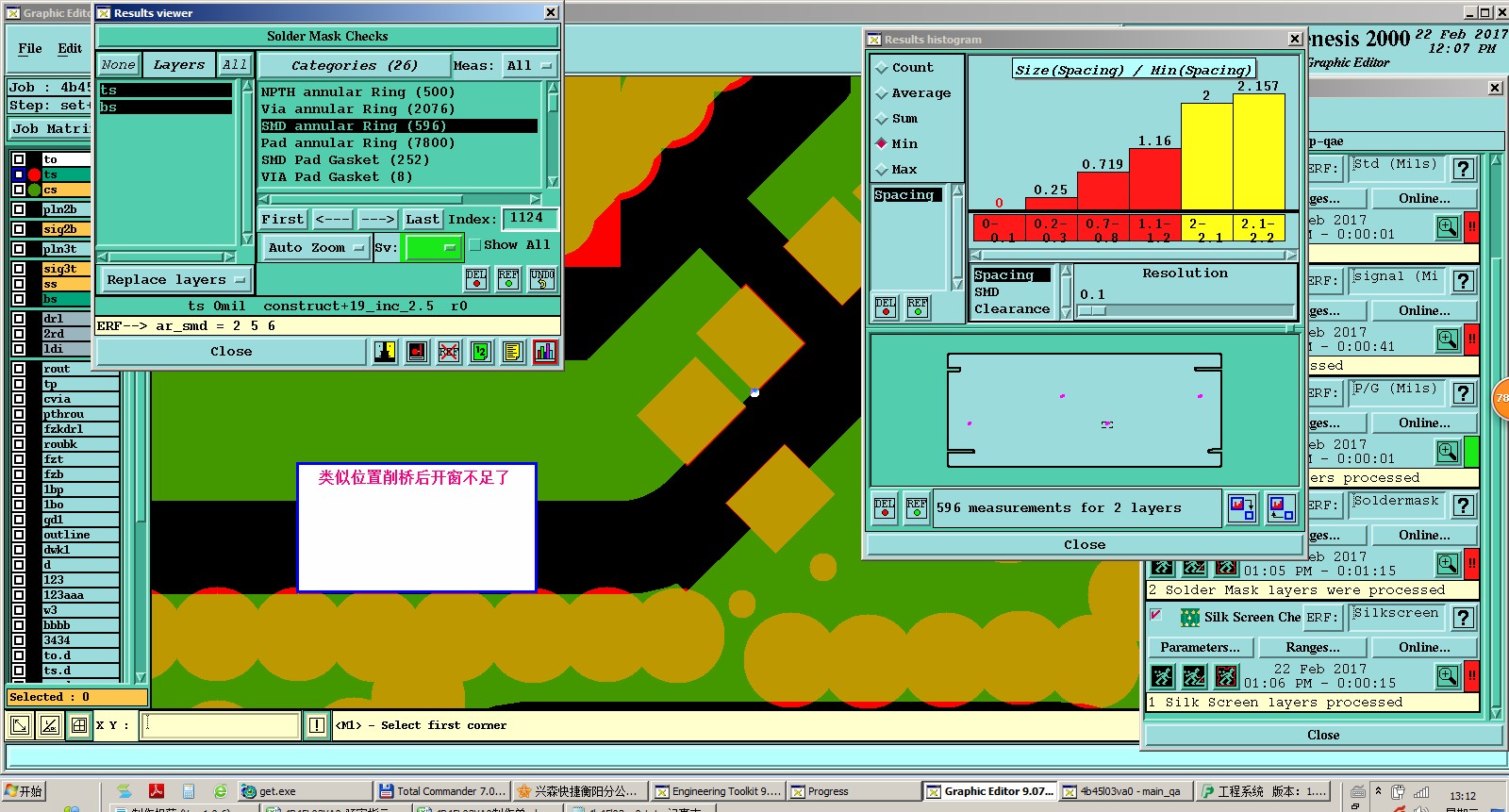Move the Resolution slider in histogram
Image resolution: width=1509 pixels, height=812 pixels.
point(1091,310)
